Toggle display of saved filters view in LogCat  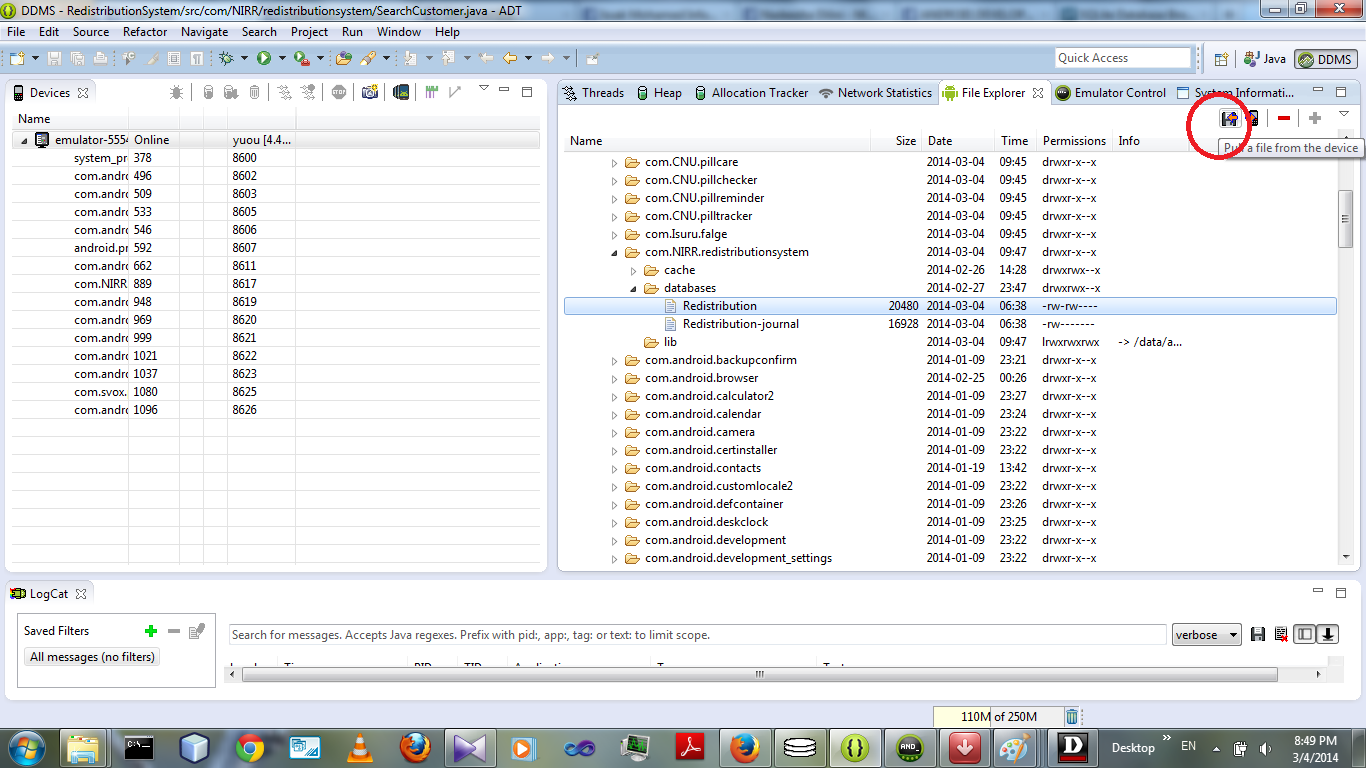1304,634
